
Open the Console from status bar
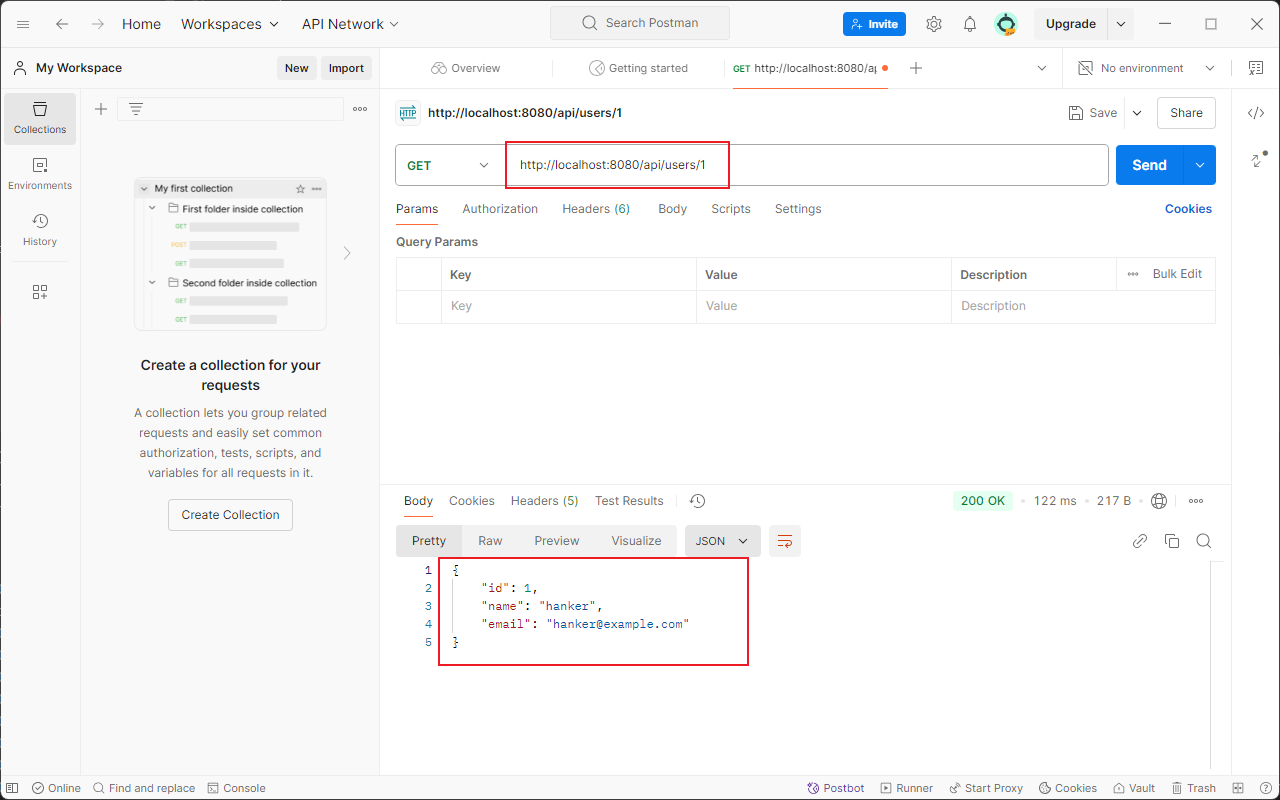pyautogui.click(x=236, y=788)
